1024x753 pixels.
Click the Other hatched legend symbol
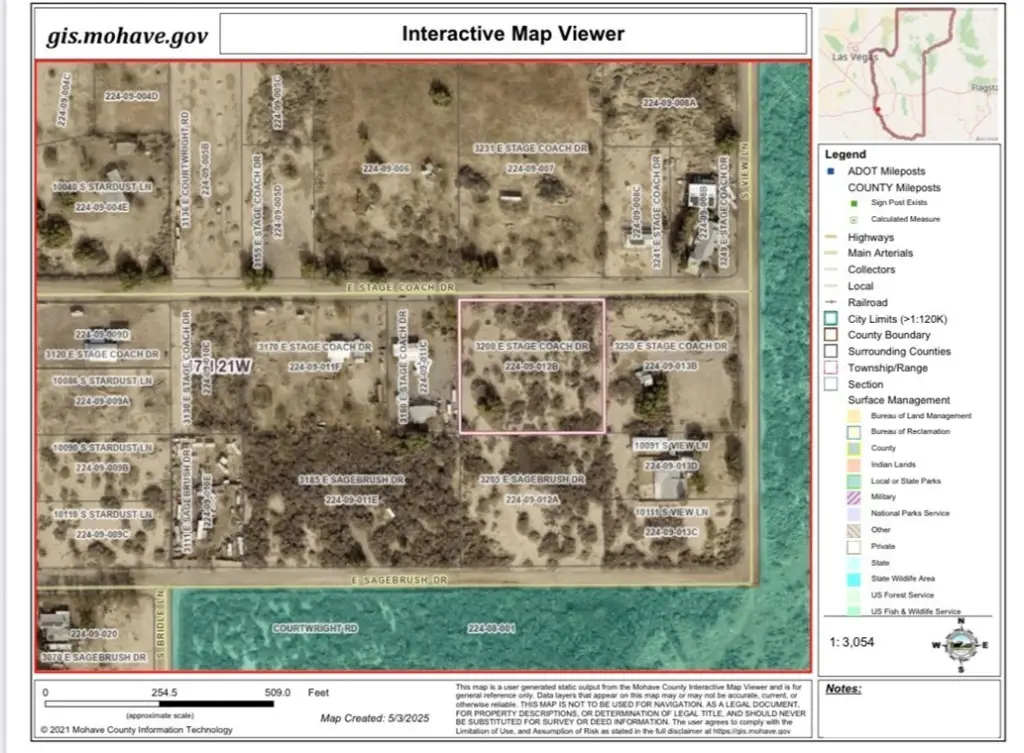[x=854, y=530]
